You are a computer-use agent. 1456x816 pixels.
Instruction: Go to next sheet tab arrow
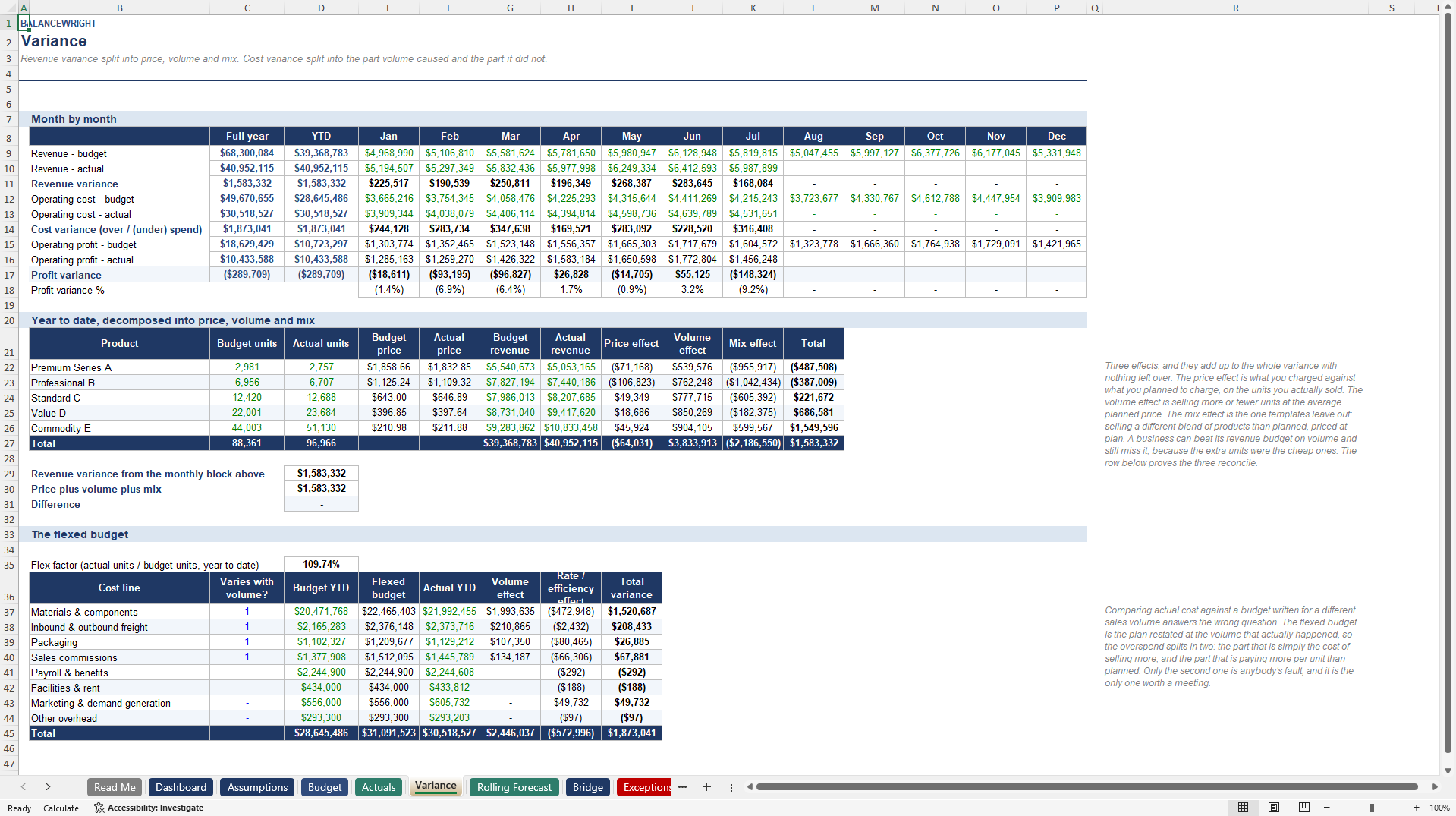[x=48, y=787]
